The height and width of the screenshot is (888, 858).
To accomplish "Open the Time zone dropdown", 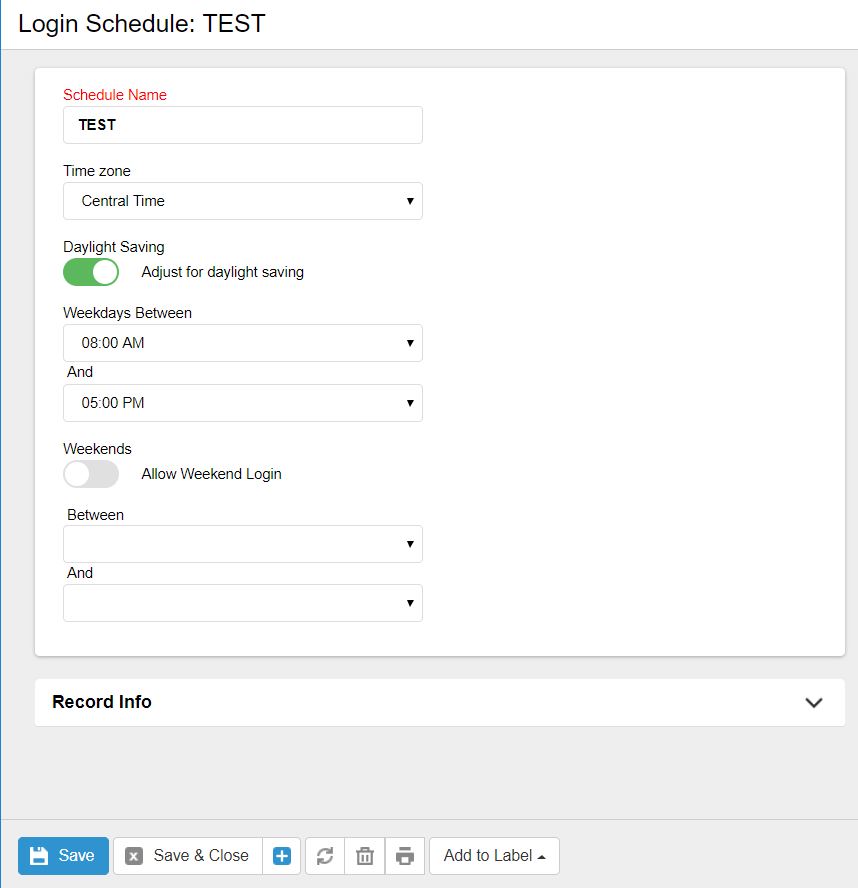I will pyautogui.click(x=243, y=201).
